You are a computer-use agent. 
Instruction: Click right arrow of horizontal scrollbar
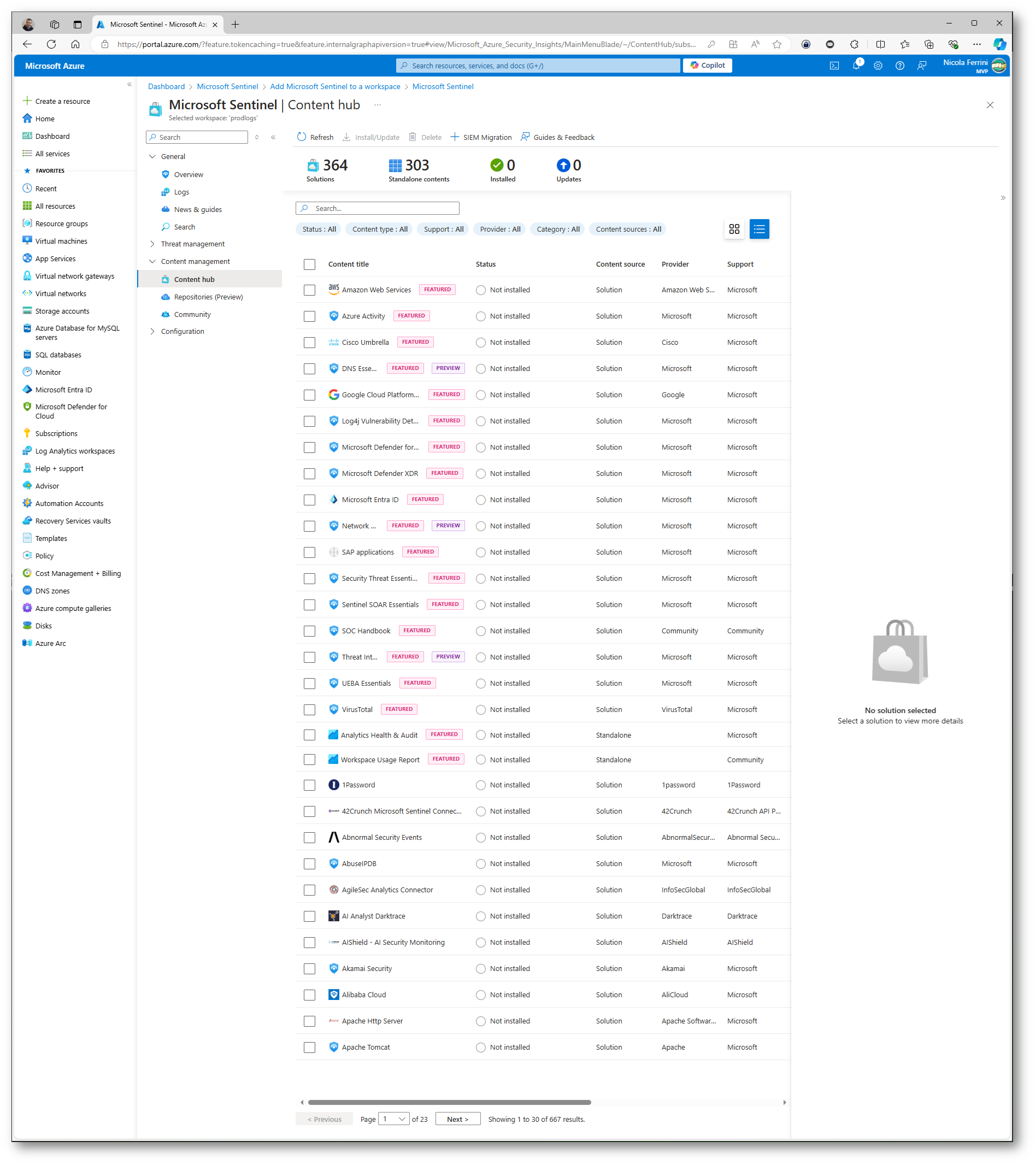(x=785, y=1102)
